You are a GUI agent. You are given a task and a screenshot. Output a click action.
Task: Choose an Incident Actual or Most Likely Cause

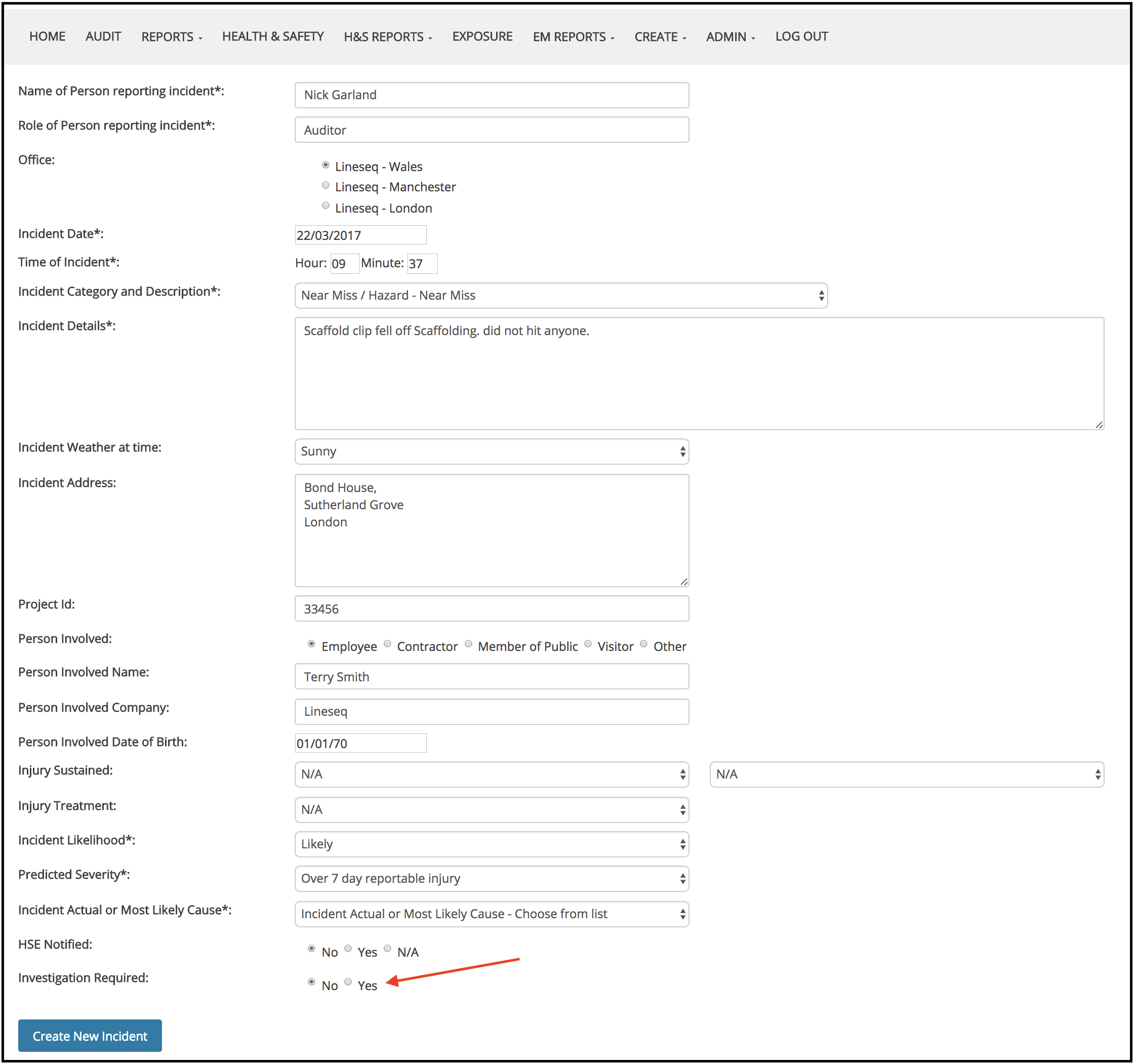491,914
